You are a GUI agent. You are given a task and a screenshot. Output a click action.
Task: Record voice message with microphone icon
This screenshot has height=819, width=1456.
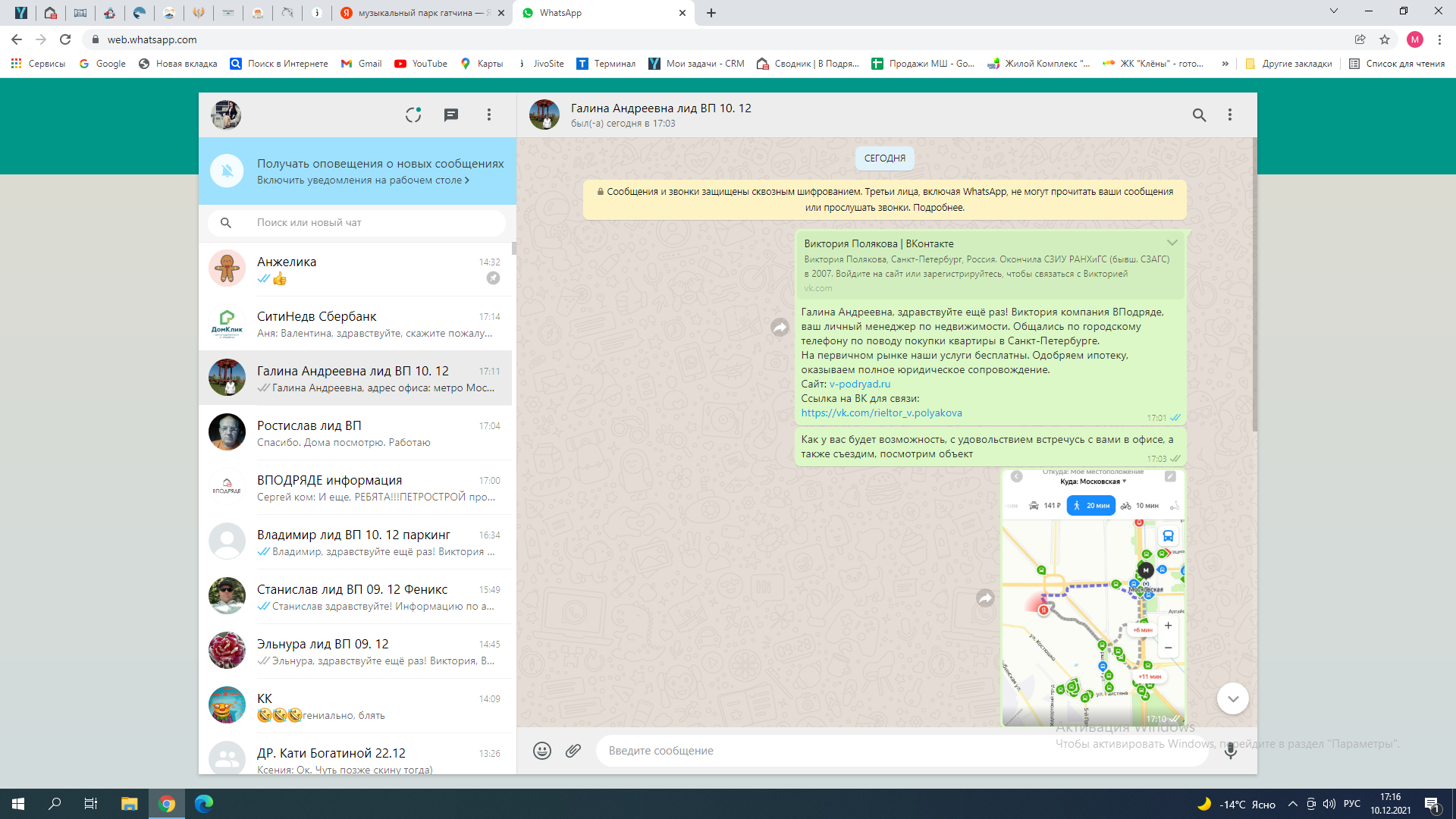click(x=1231, y=751)
